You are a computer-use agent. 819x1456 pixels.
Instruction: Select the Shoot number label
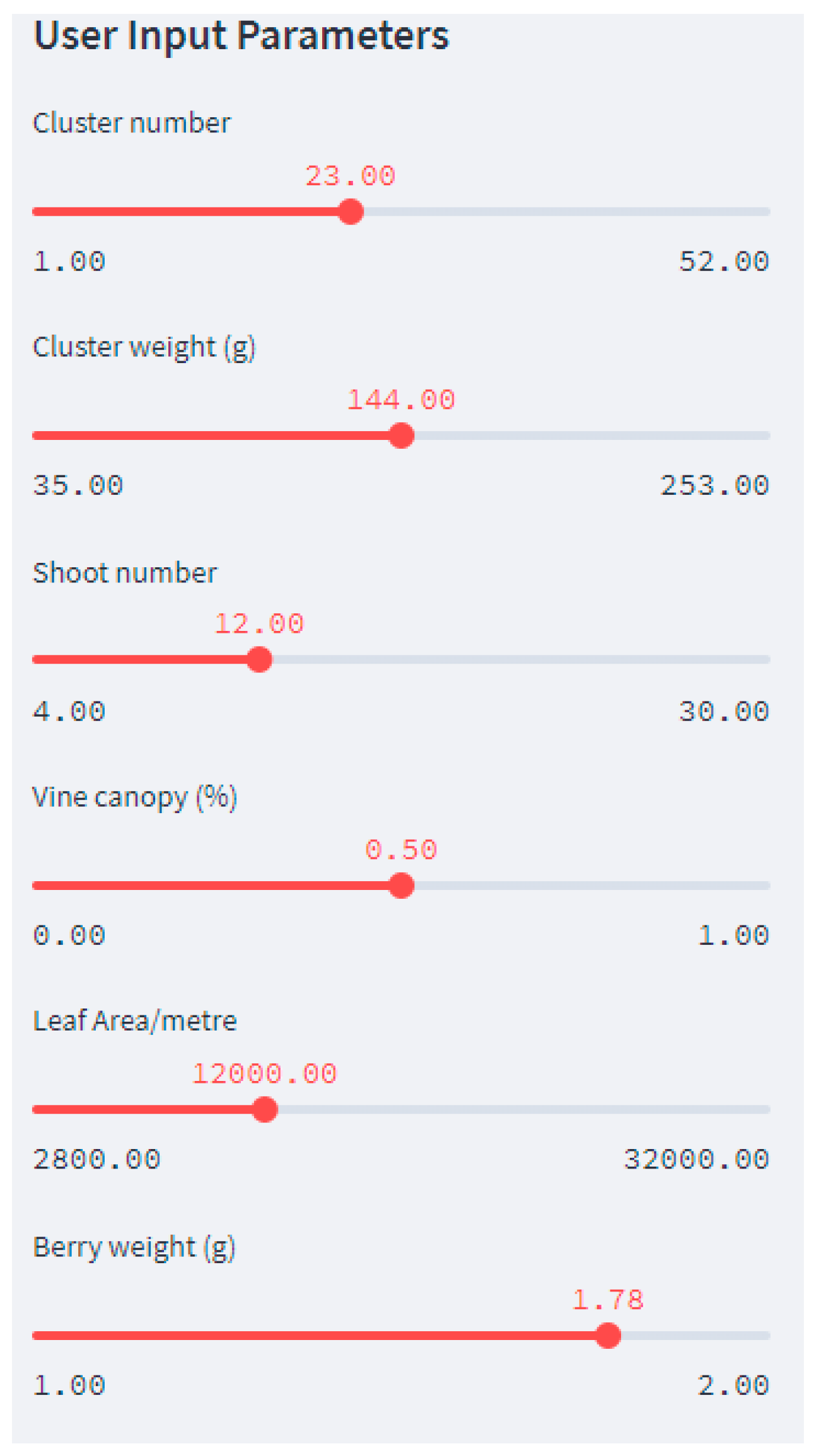[x=125, y=573]
